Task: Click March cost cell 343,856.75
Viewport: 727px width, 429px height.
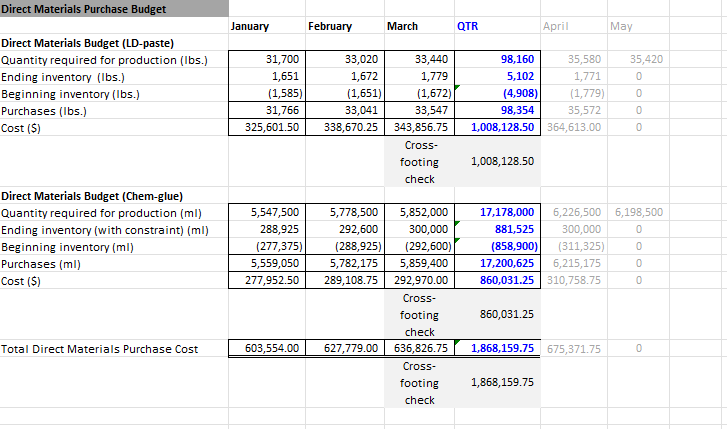Action: (420, 127)
